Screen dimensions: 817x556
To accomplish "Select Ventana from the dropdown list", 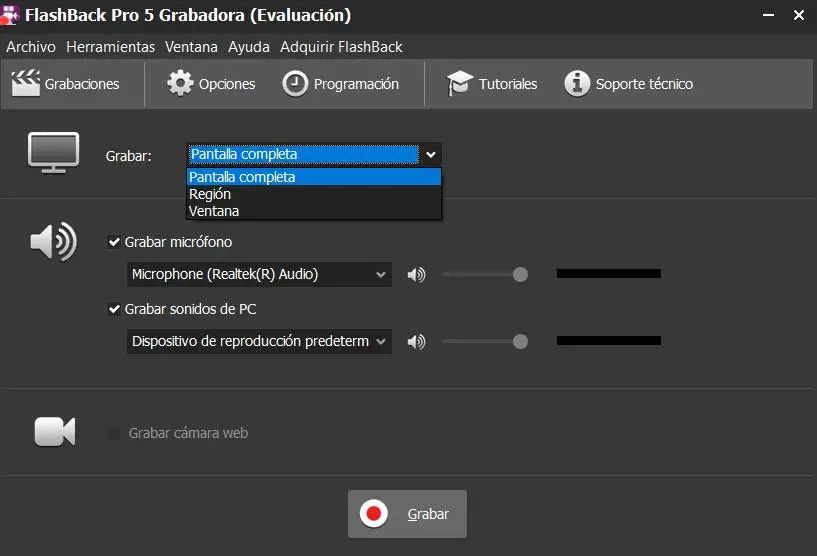I will 314,211.
